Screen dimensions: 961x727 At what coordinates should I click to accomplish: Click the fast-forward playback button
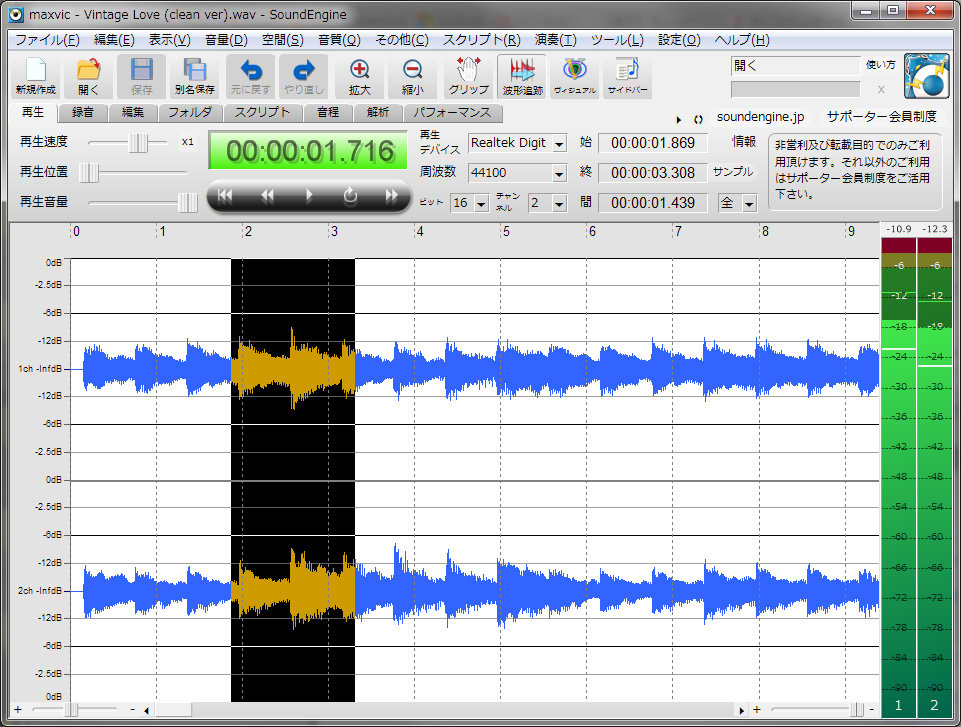click(392, 196)
